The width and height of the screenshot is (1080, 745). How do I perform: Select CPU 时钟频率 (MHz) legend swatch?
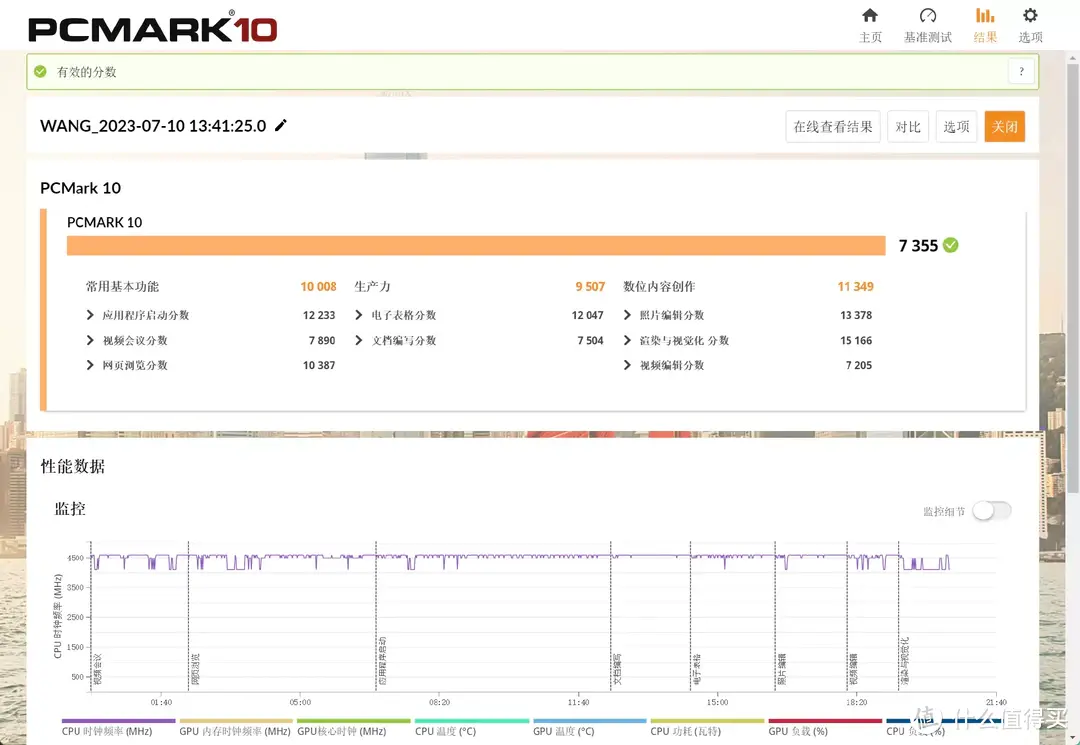coord(118,721)
